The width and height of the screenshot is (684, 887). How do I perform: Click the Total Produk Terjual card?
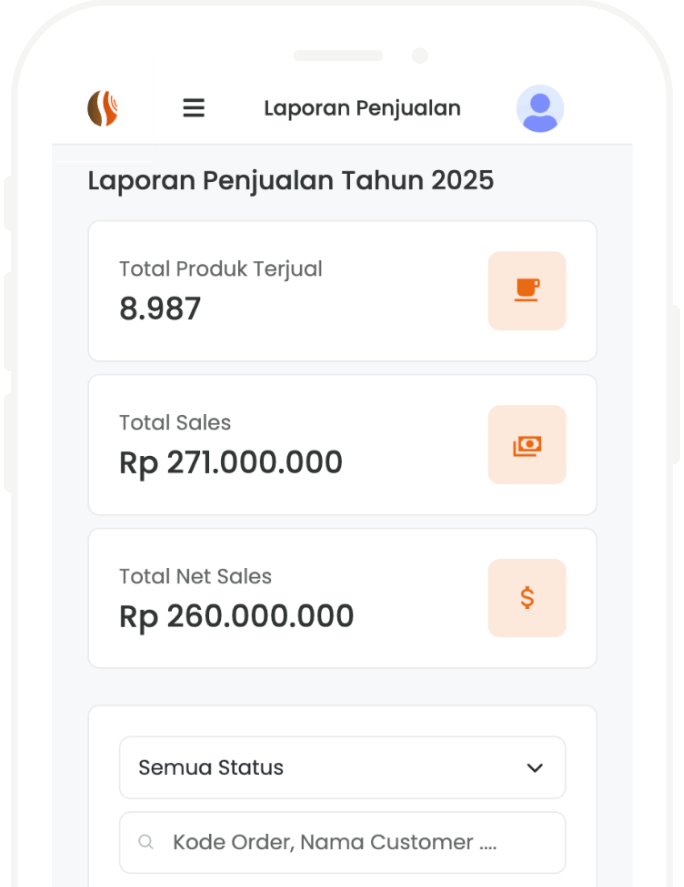342,291
